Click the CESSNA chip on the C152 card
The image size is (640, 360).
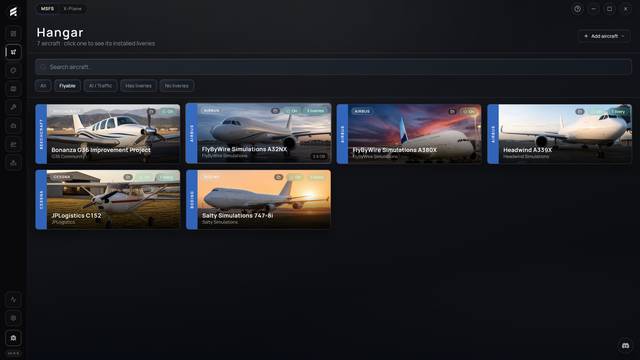click(x=62, y=177)
